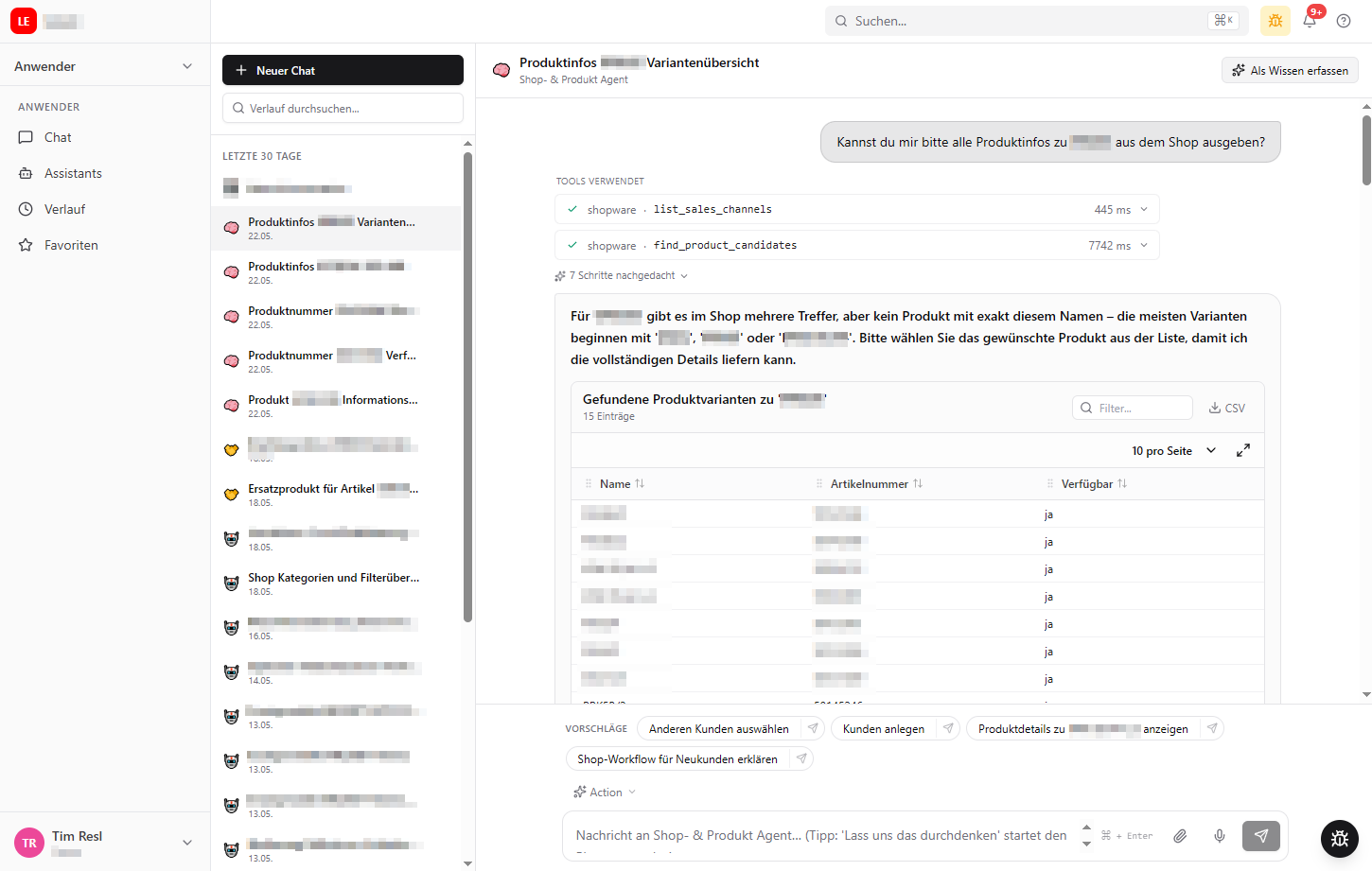Open the Action dropdown
This screenshot has width=1372, height=871.
tap(605, 793)
